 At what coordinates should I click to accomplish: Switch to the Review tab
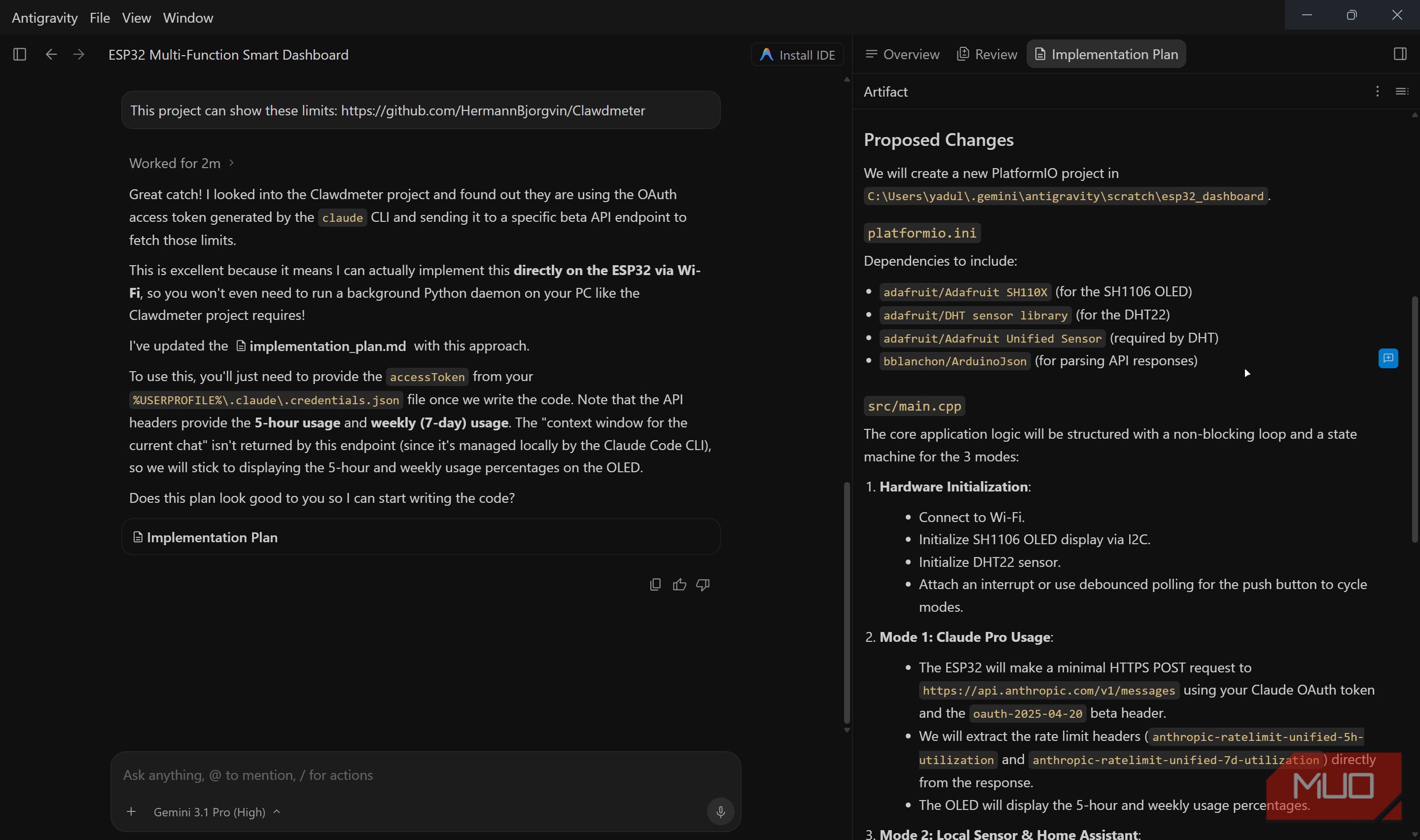987,54
